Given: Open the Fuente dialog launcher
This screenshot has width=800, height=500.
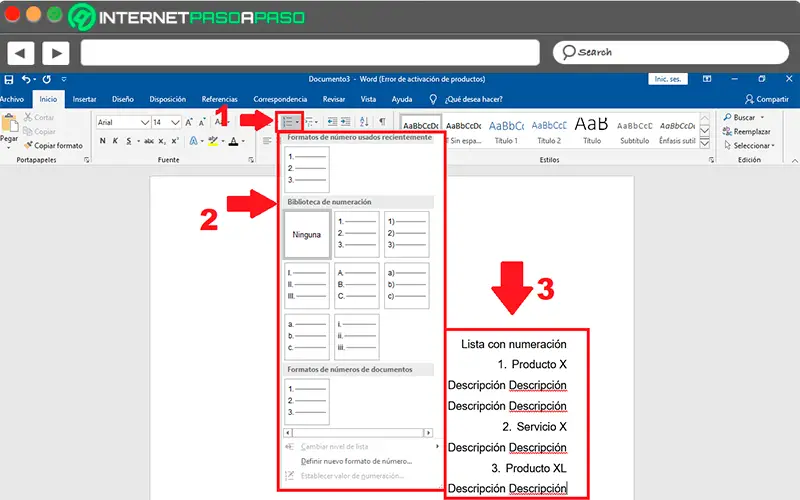Looking at the screenshot, I should pyautogui.click(x=251, y=160).
